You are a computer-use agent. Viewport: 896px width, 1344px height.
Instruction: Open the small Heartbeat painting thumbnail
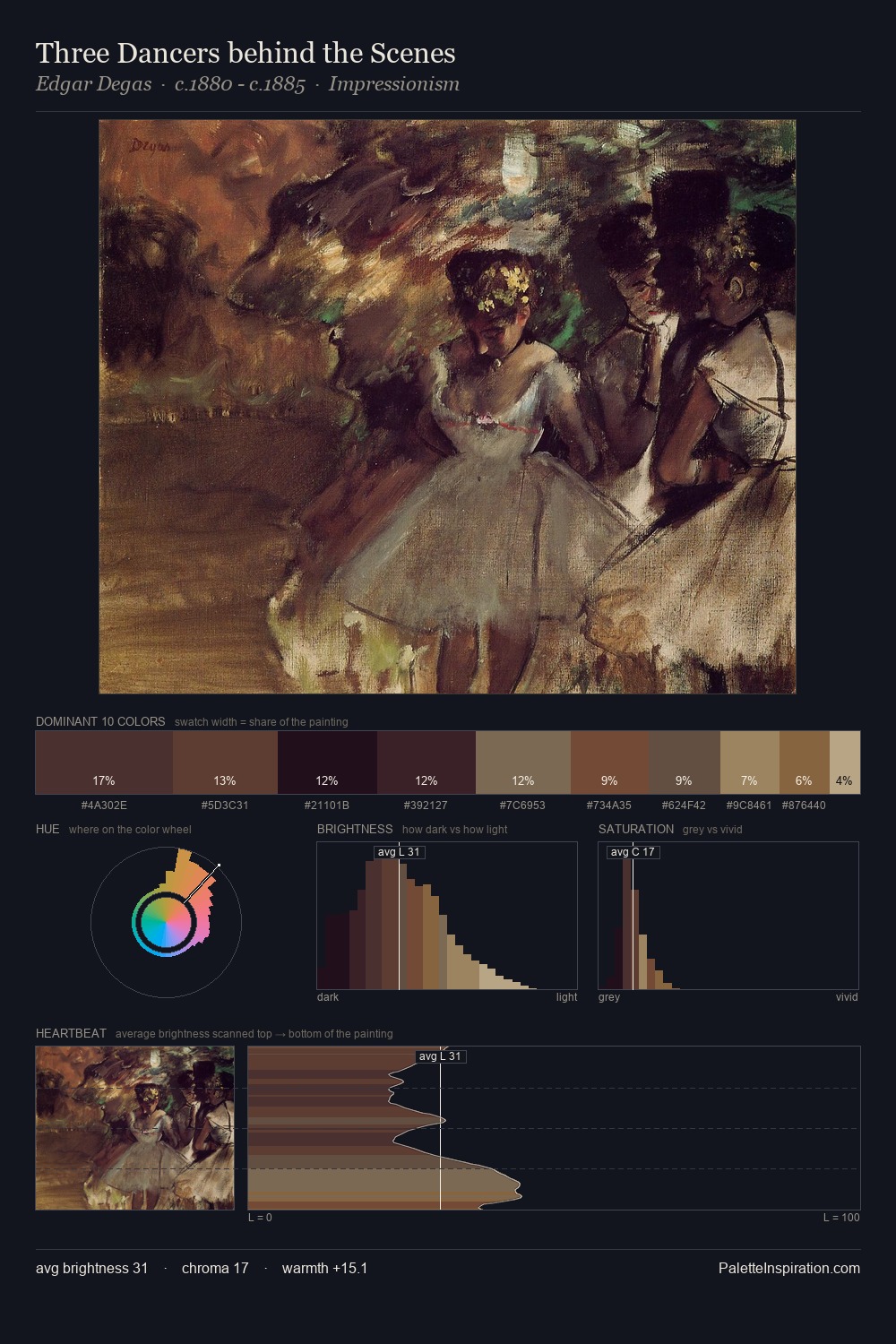point(134,1128)
